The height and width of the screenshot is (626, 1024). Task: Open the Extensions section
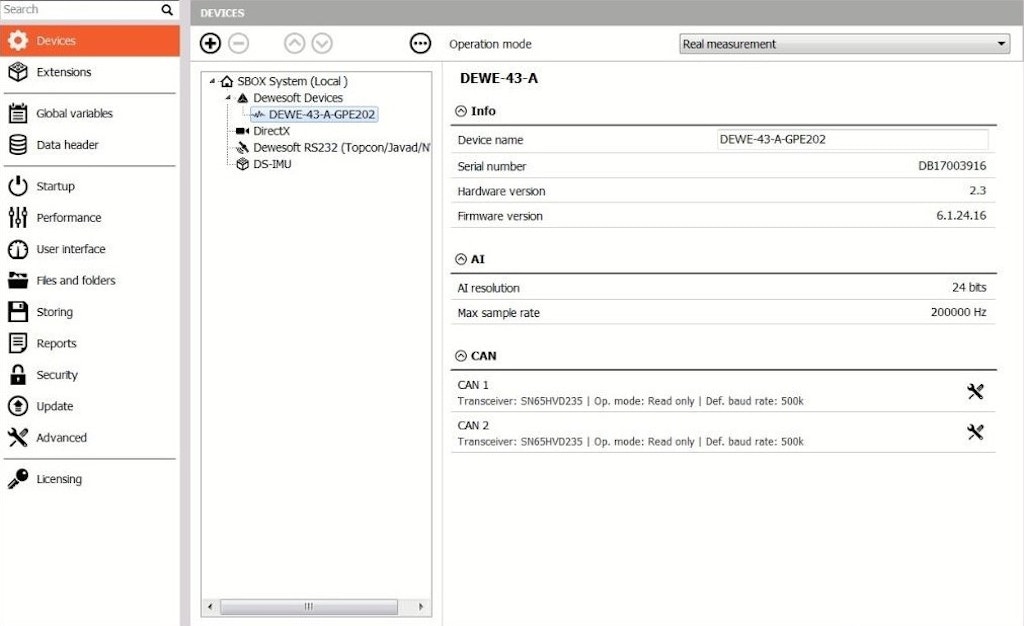click(90, 72)
